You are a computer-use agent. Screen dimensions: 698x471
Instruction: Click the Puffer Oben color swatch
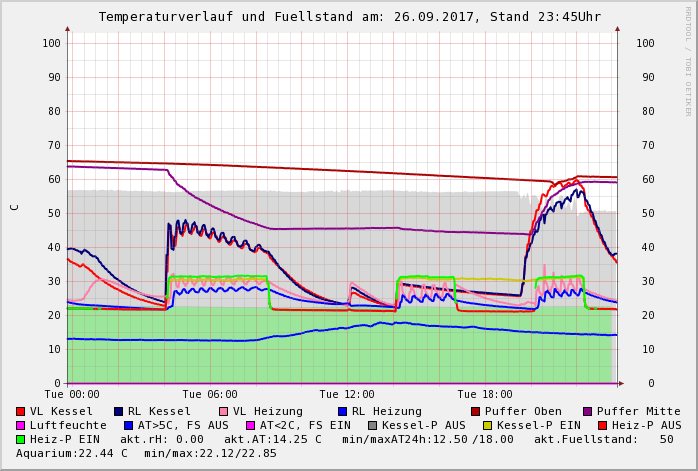pos(475,411)
